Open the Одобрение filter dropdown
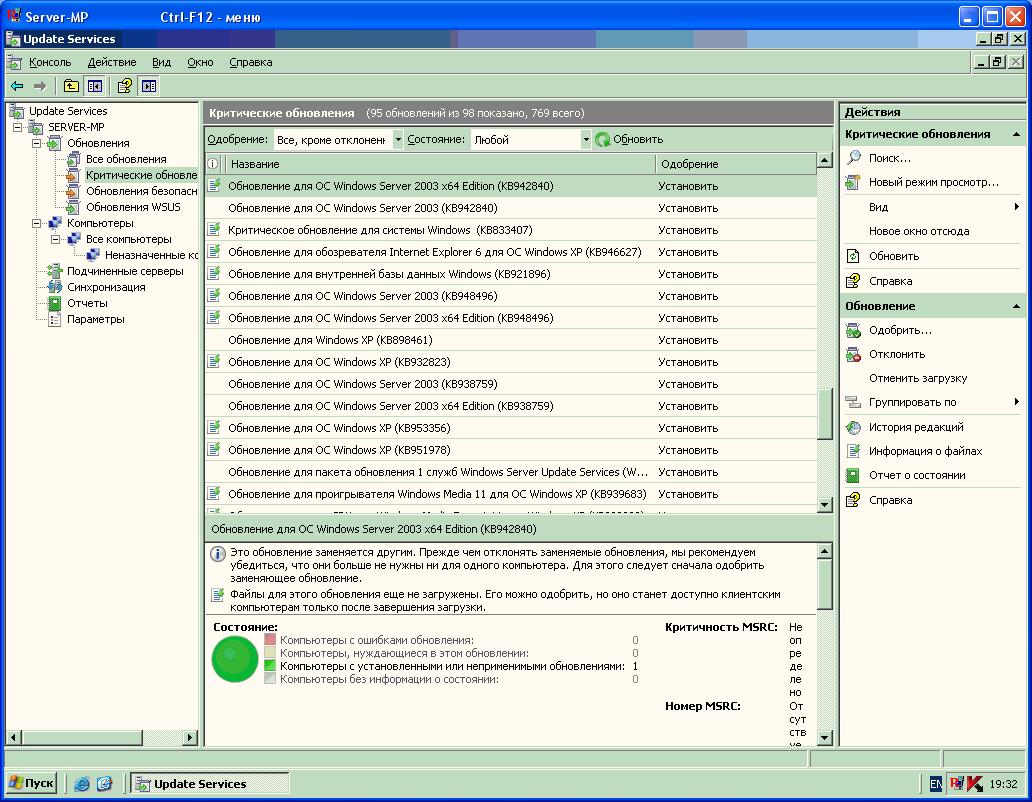The image size is (1032, 802). point(398,139)
